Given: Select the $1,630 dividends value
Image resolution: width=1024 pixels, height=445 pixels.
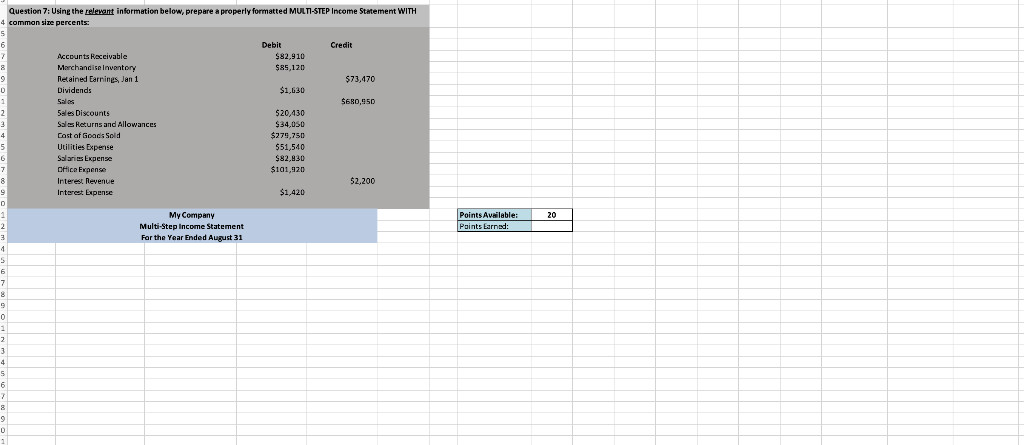Looking at the screenshot, I should coord(293,90).
